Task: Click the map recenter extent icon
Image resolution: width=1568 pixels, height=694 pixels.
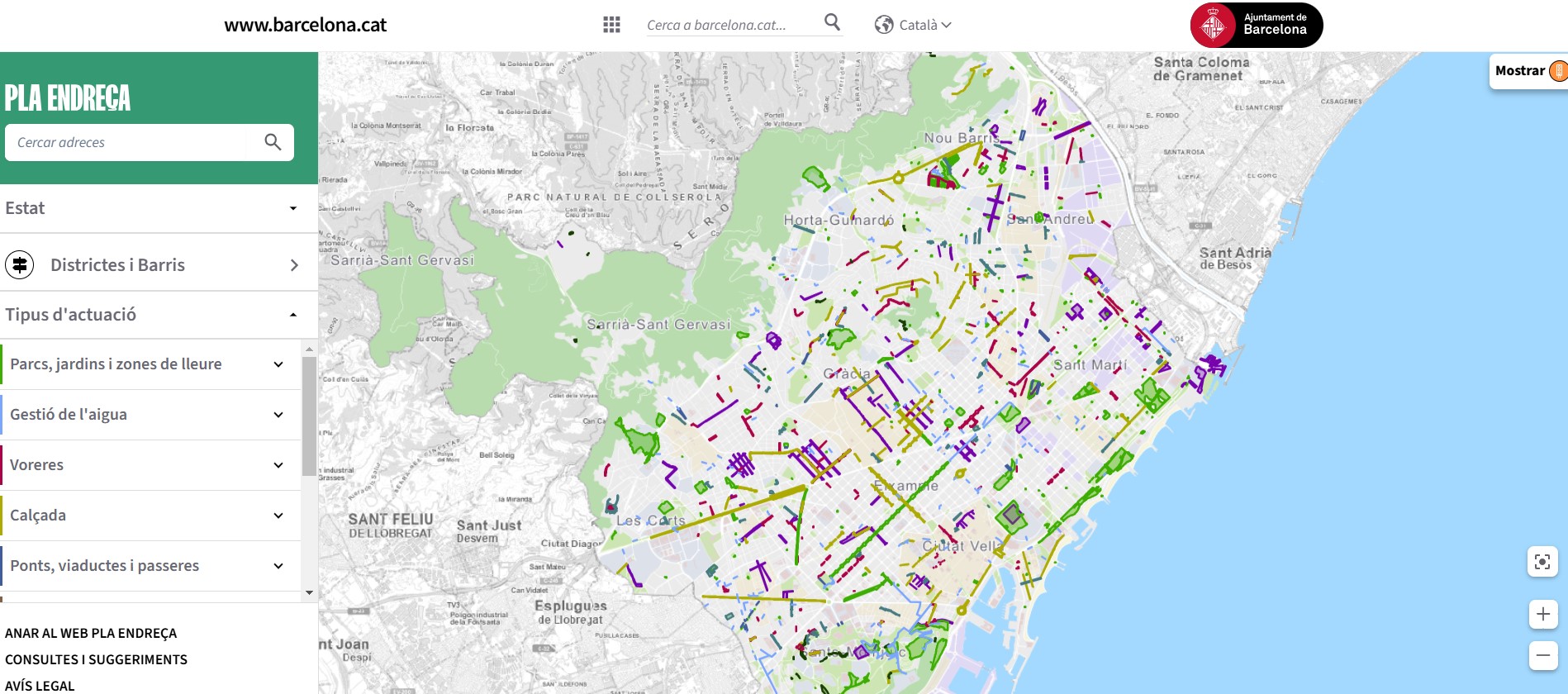Action: coord(1542,562)
